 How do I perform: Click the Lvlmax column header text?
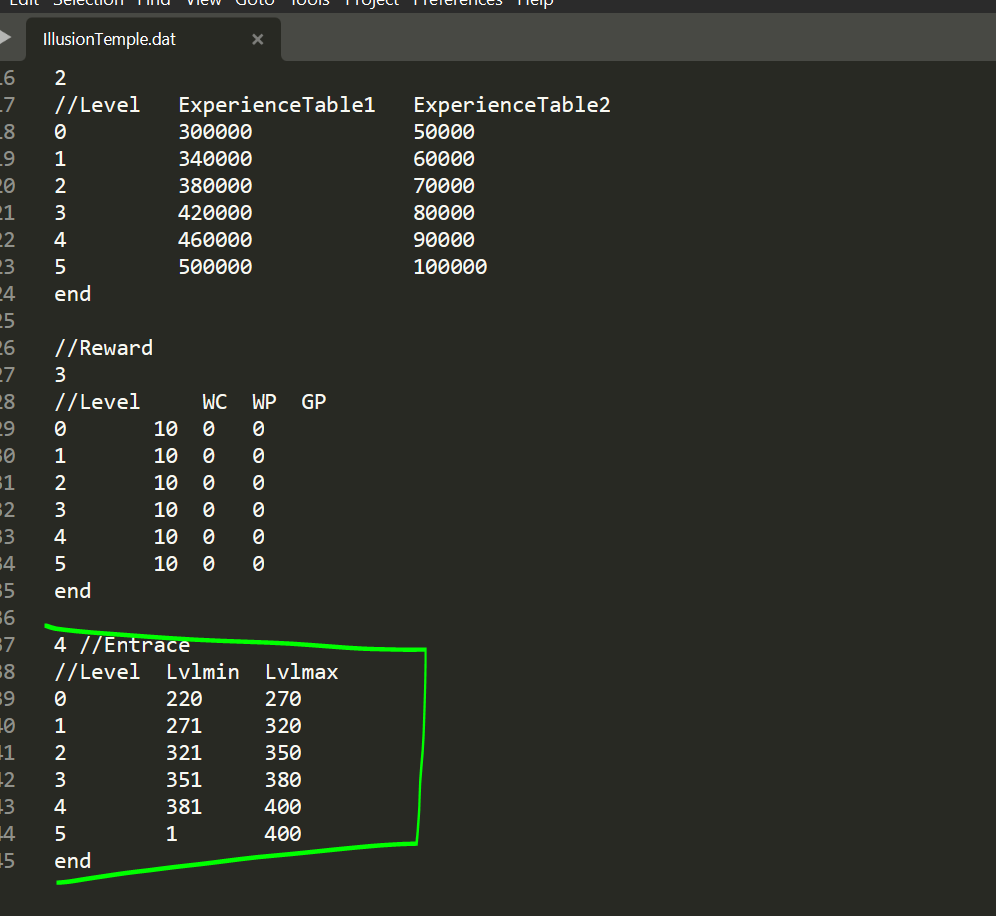click(301, 672)
